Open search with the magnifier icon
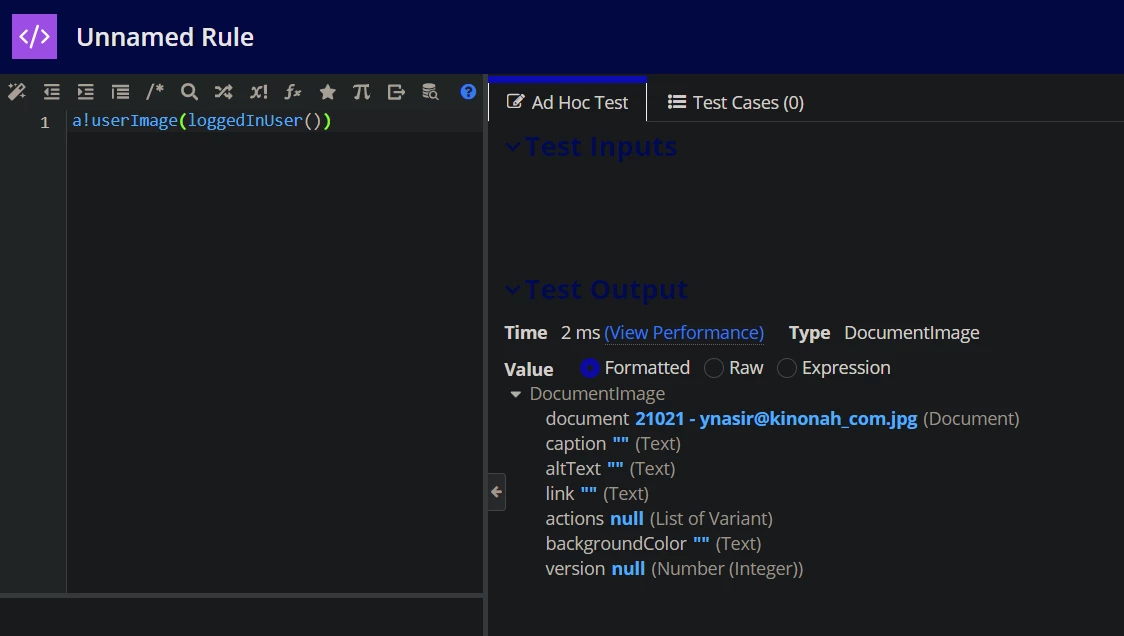The width and height of the screenshot is (1124, 636). coord(189,92)
